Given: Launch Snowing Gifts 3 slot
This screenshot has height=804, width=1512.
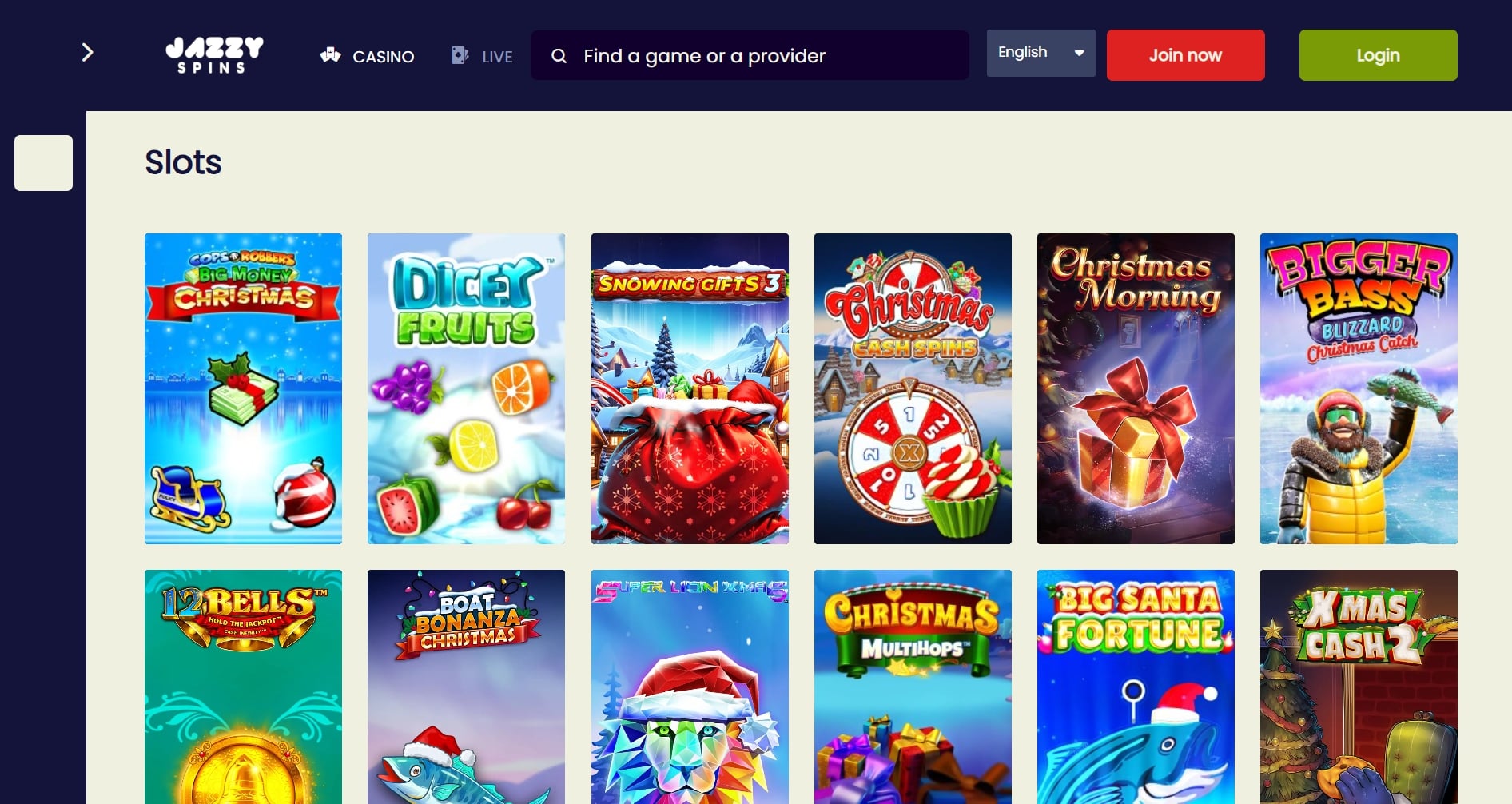Looking at the screenshot, I should pyautogui.click(x=690, y=388).
